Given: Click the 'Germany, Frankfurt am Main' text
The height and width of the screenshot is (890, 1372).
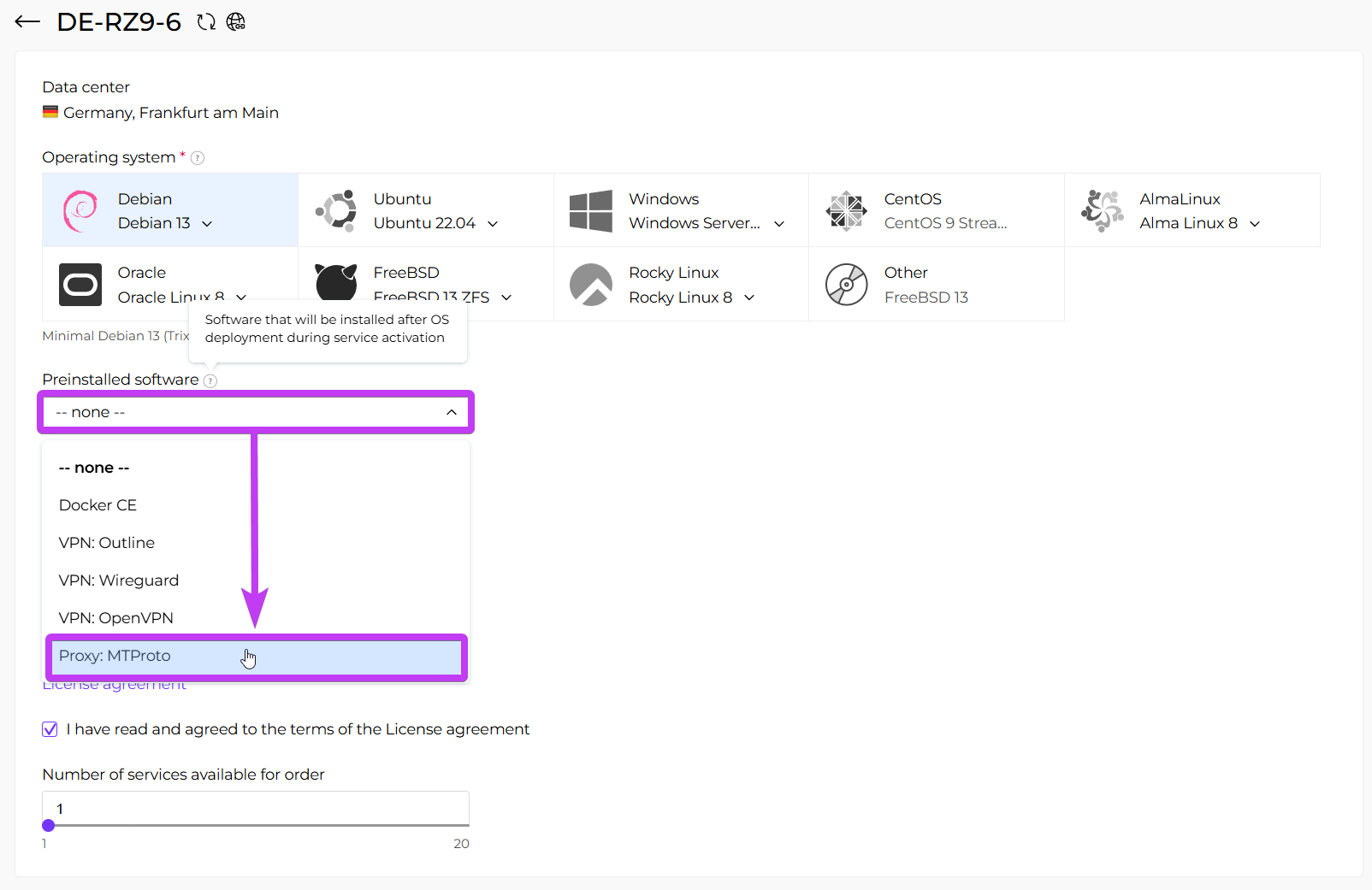Looking at the screenshot, I should (171, 113).
